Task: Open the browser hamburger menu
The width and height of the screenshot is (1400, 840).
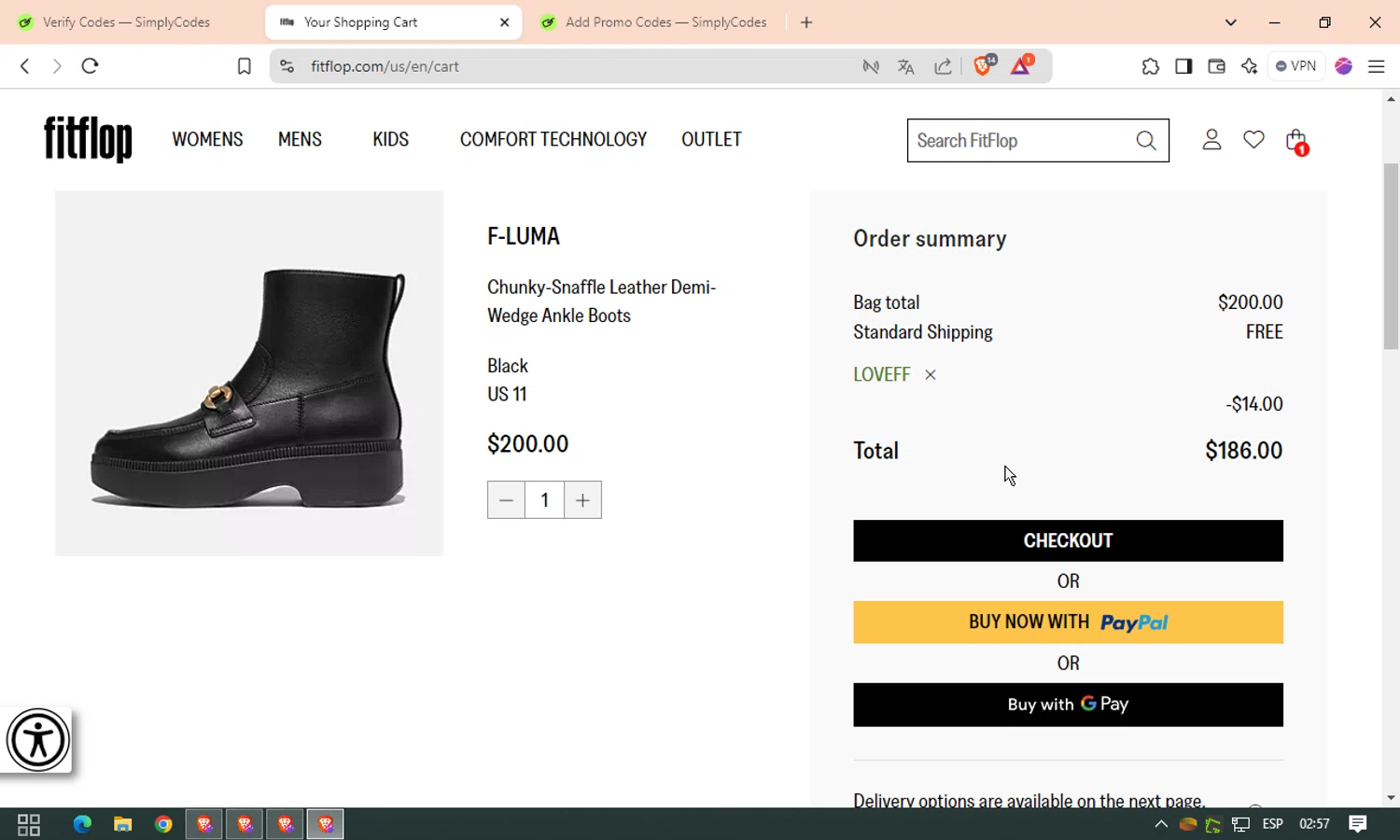Action: point(1377,66)
